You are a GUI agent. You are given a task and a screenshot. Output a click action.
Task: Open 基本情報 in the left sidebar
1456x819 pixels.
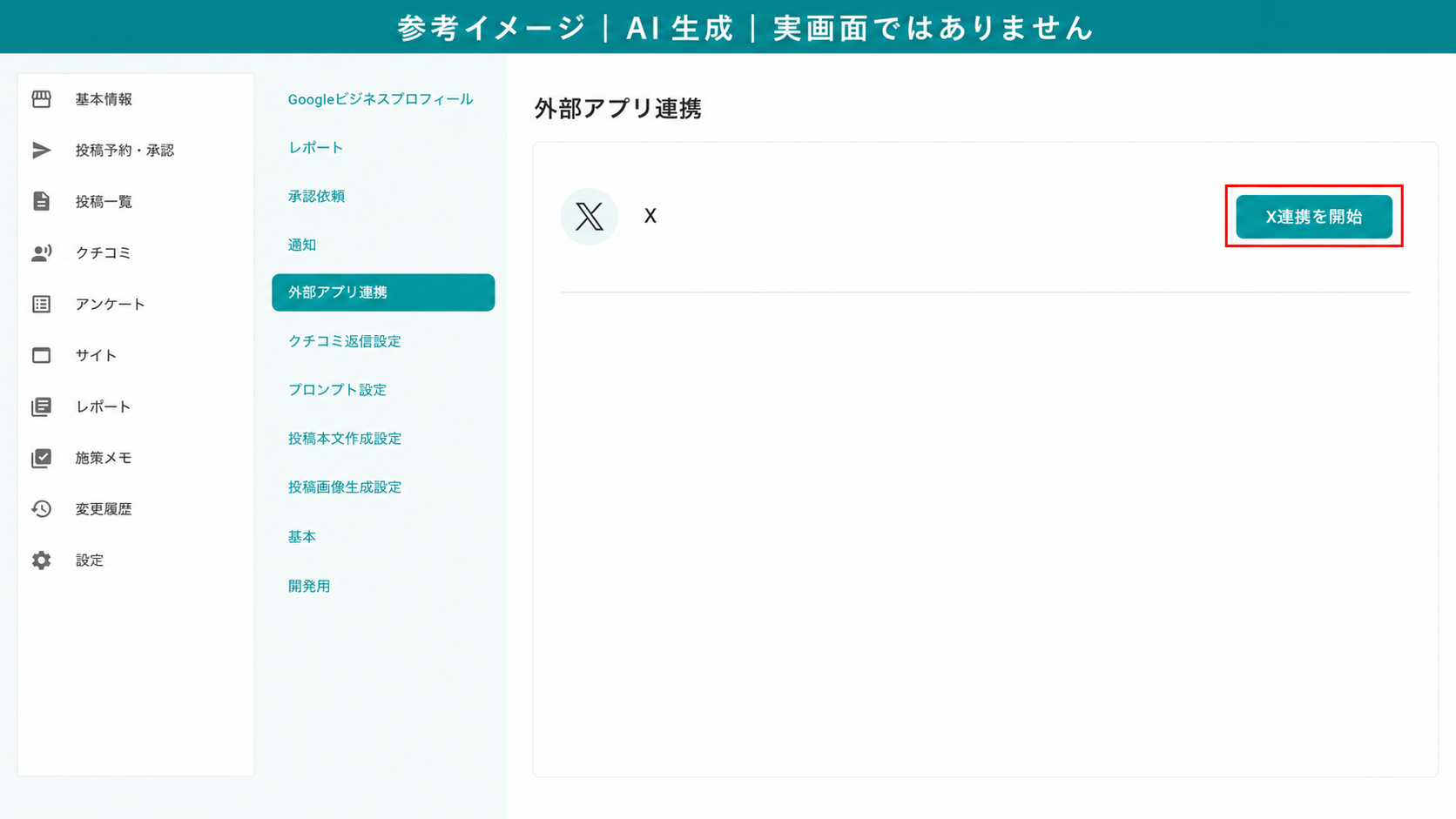[x=104, y=99]
